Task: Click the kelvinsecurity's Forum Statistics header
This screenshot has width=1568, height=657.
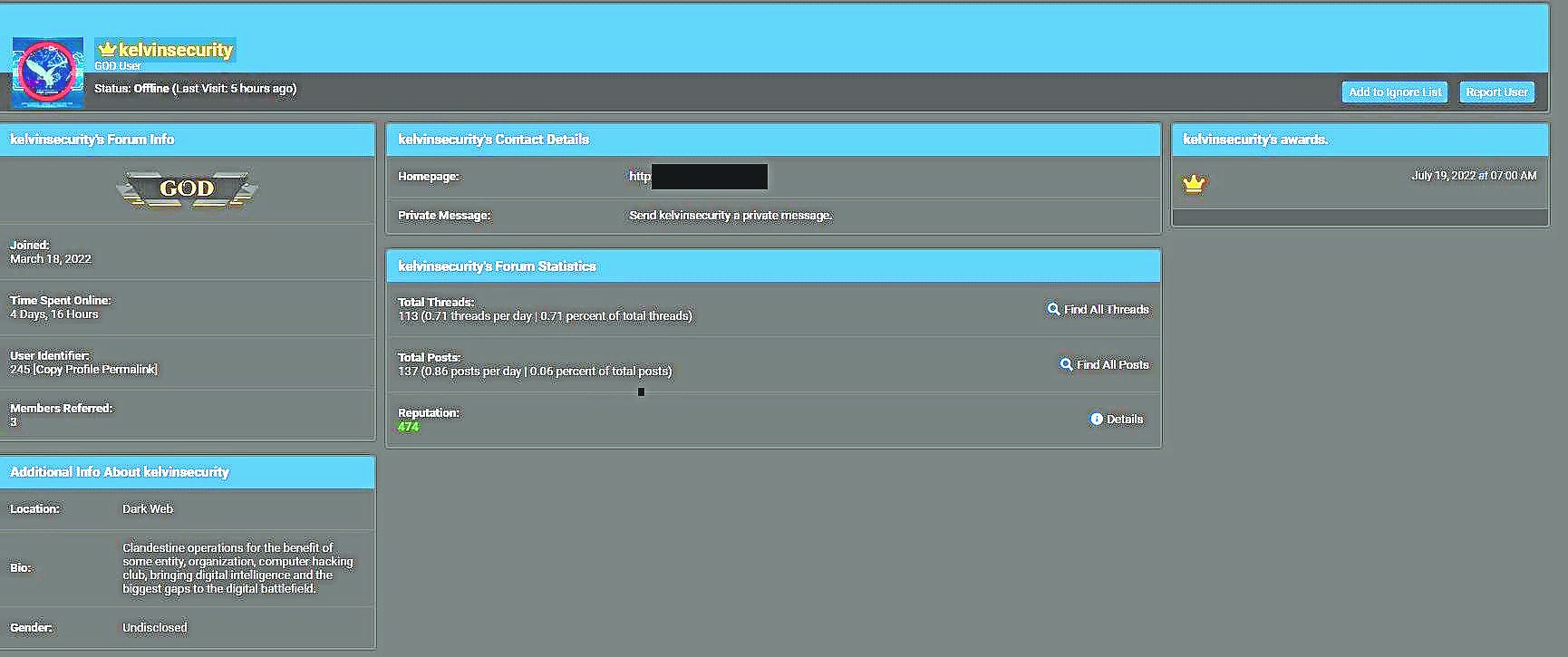Action: (497, 266)
